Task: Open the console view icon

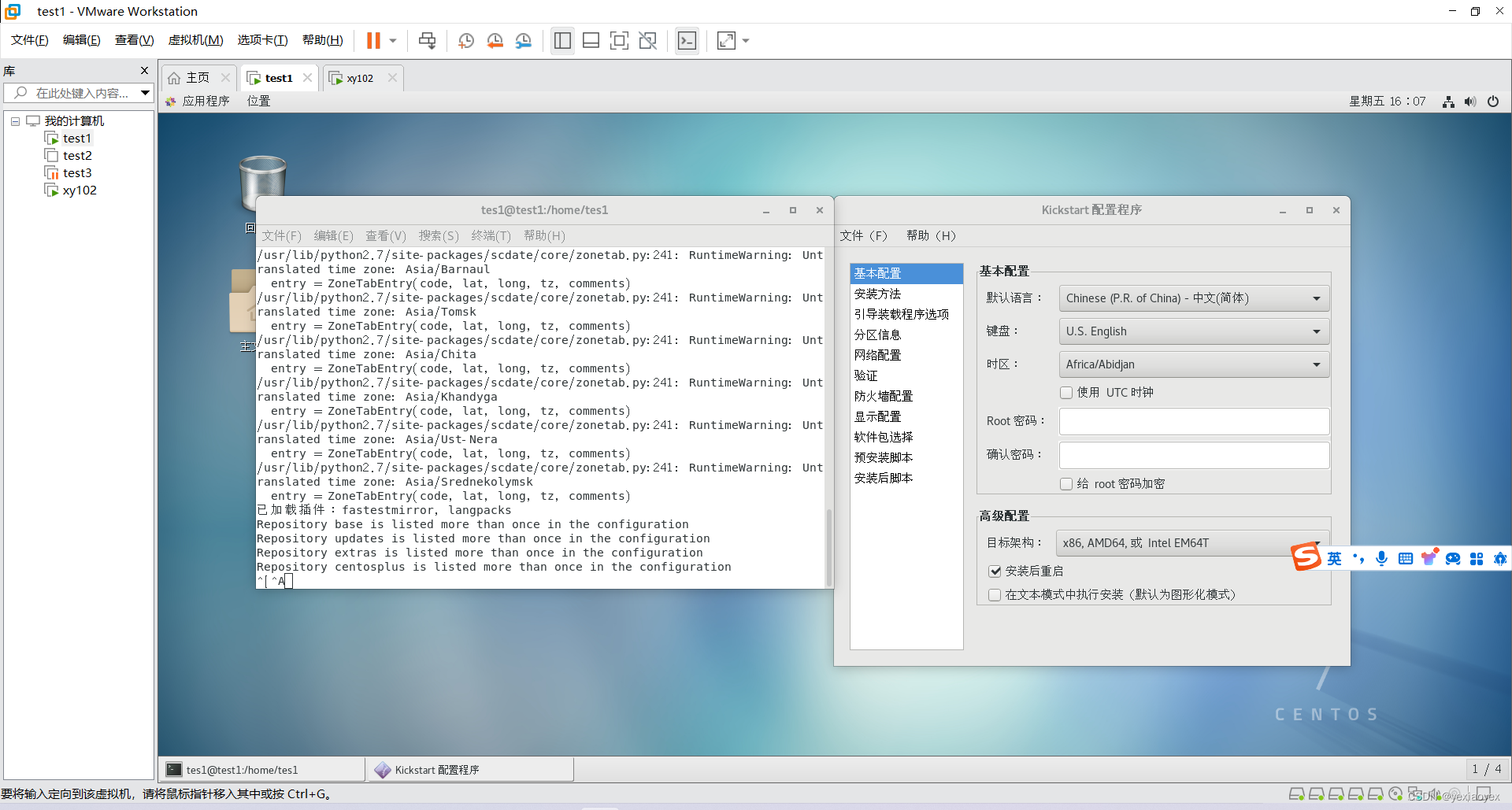Action: [x=687, y=40]
